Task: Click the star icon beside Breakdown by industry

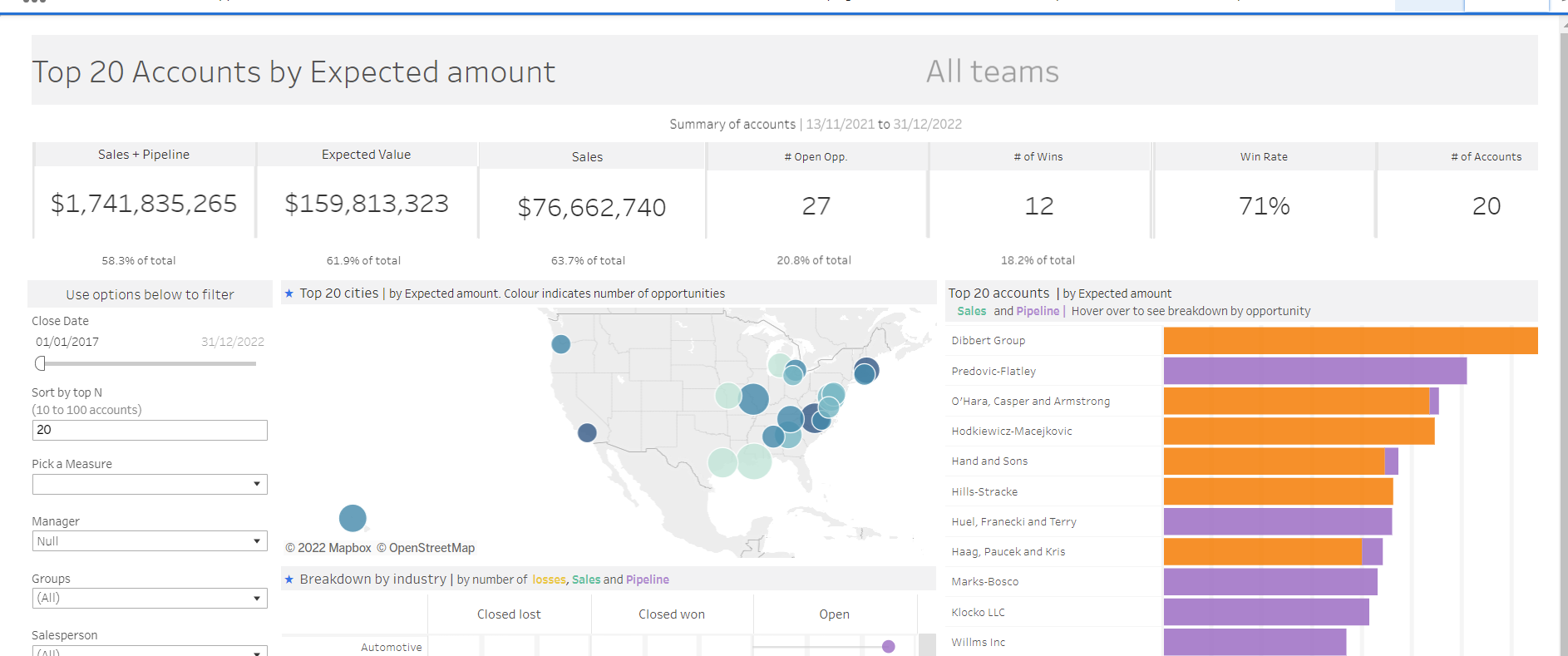Action: (x=288, y=580)
